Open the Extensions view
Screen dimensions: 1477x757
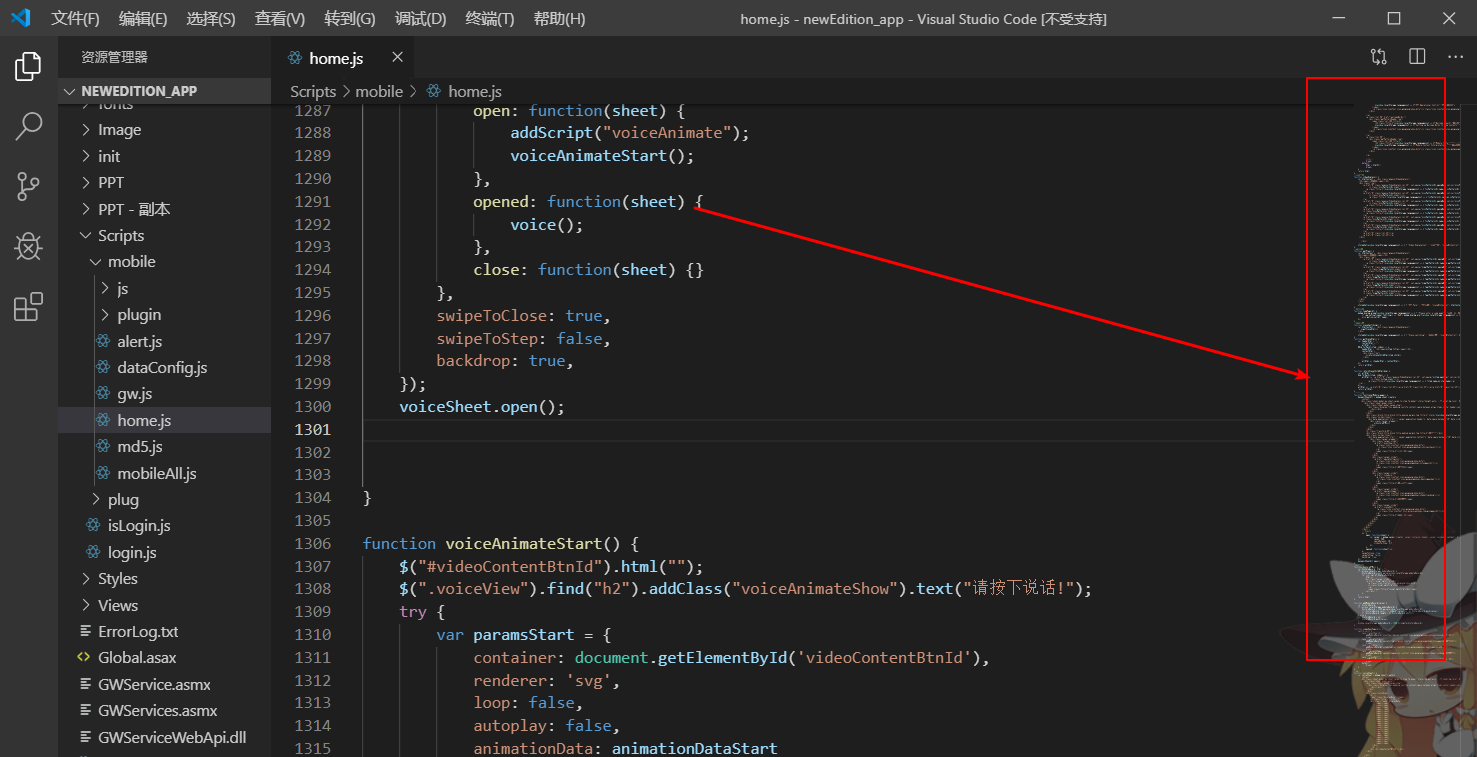(28, 307)
